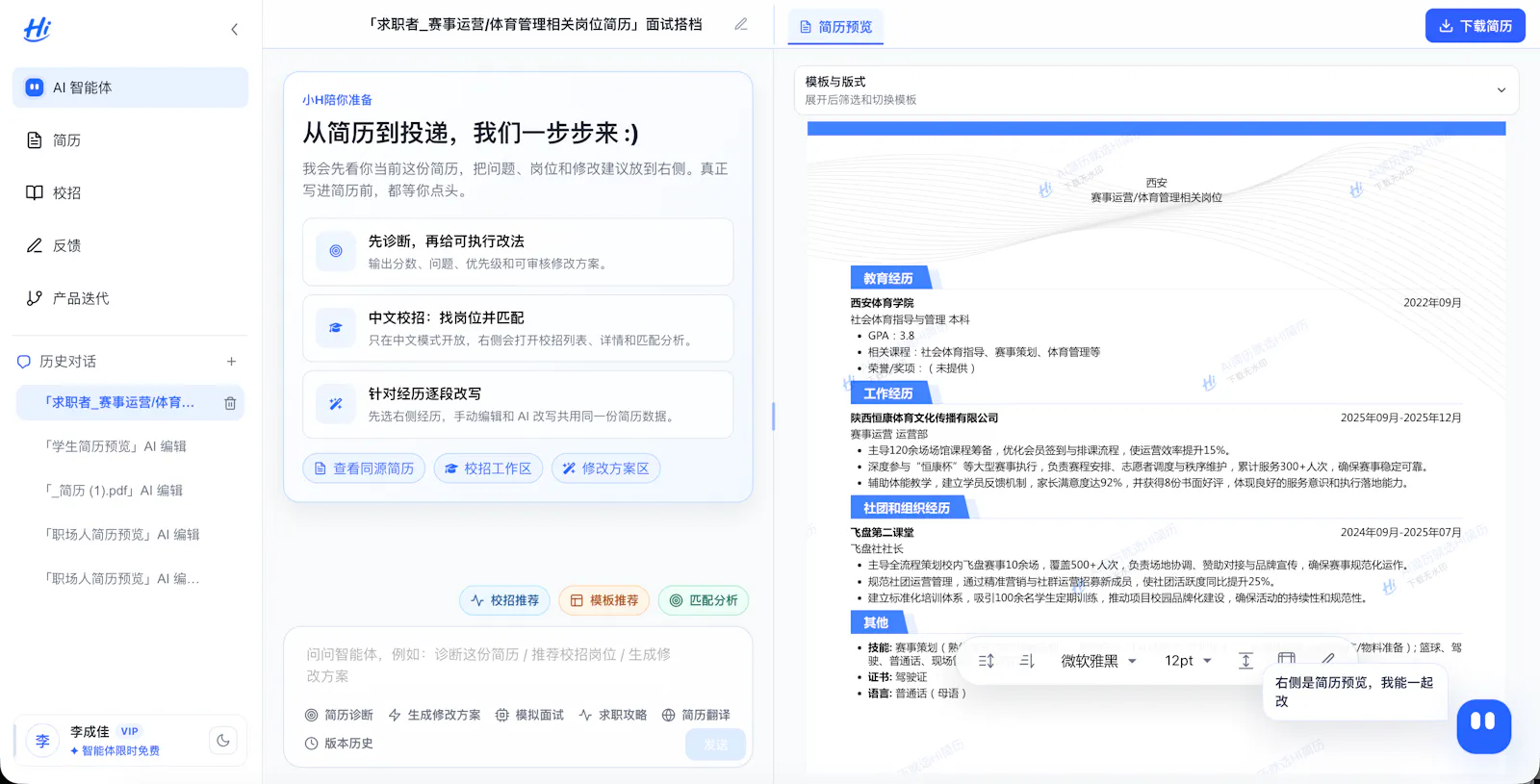1540x784 pixels.
Task: Select the 「求职者_赛事运营/体育… history entry
Action: click(119, 402)
